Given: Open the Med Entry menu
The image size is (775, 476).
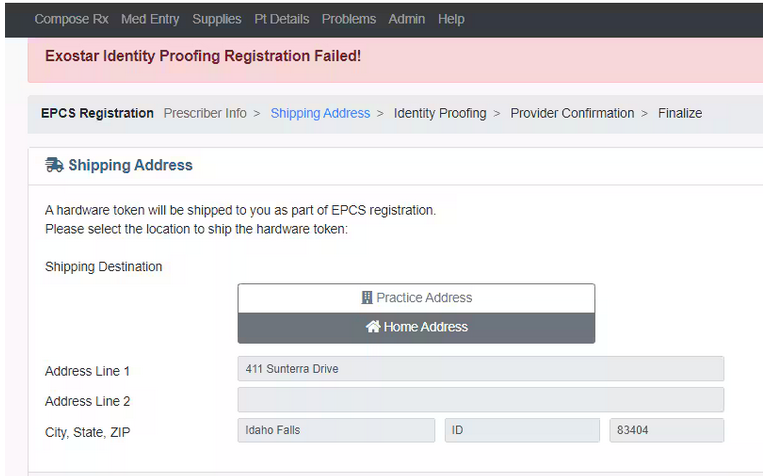Looking at the screenshot, I should 150,19.
